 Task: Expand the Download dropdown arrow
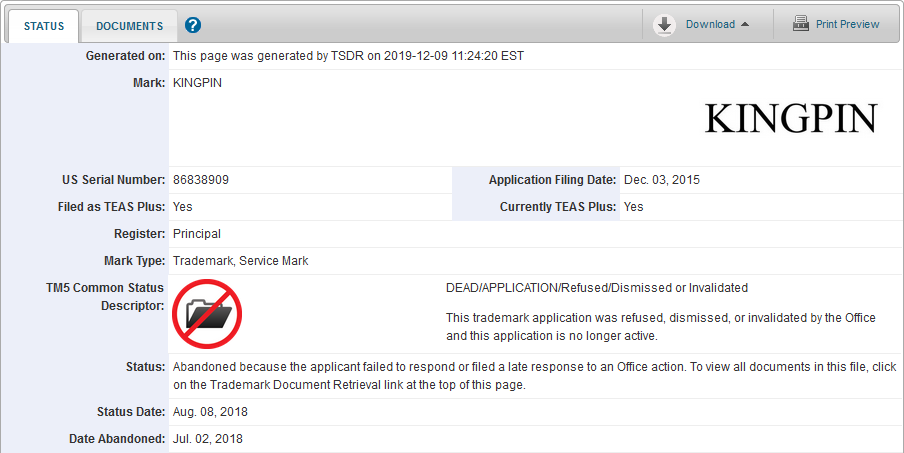pos(745,24)
